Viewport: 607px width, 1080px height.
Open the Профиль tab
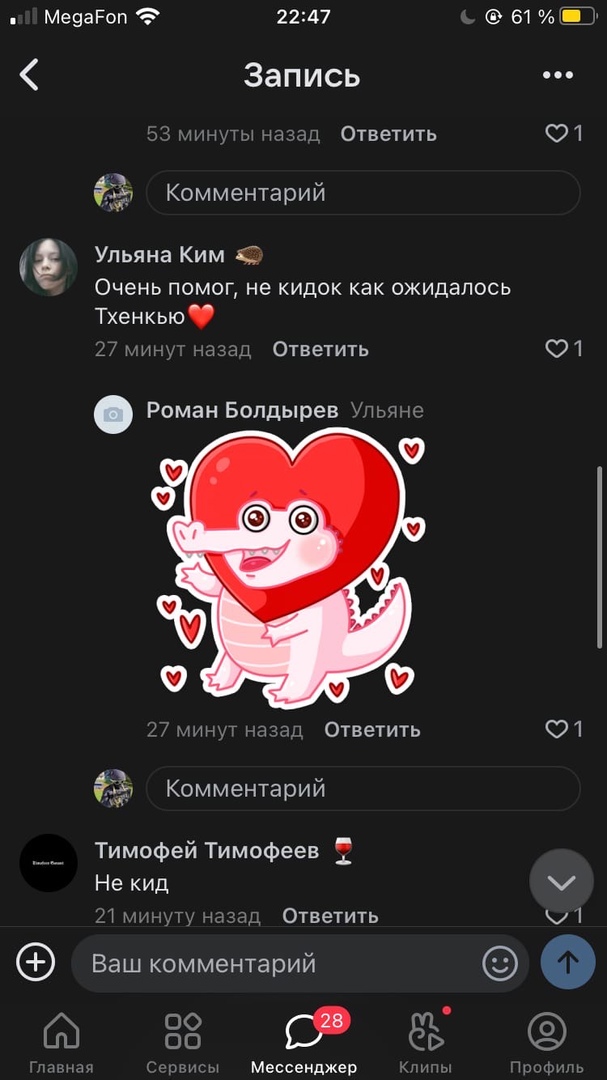pyautogui.click(x=546, y=1042)
